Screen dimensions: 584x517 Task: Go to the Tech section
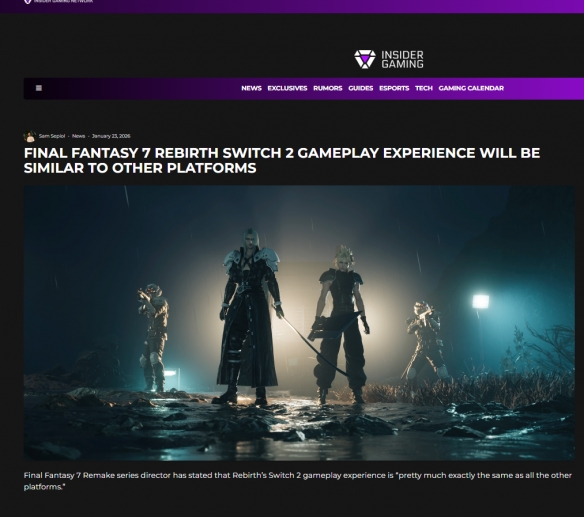[424, 88]
